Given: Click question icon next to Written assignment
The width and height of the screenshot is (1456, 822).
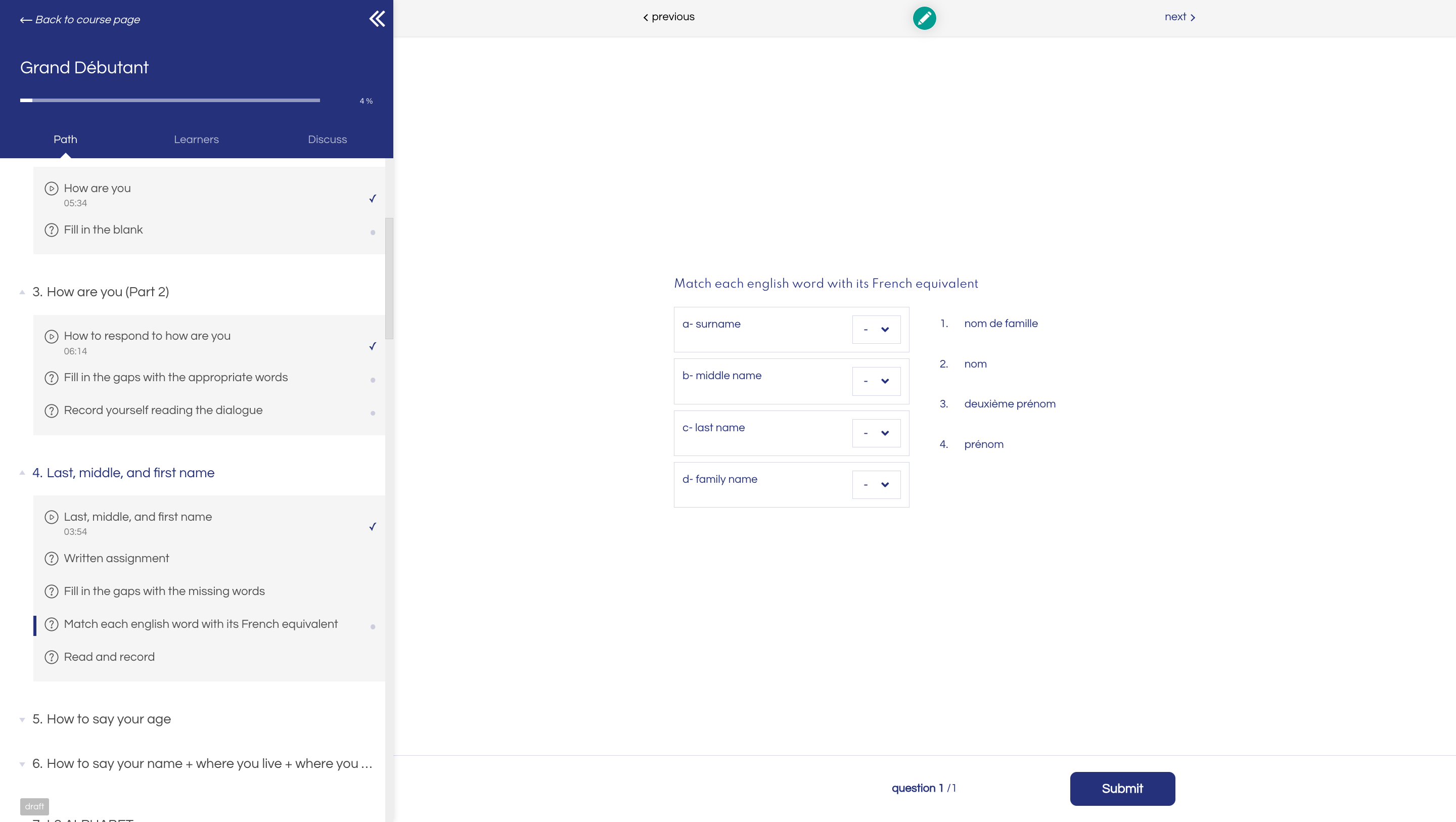Looking at the screenshot, I should (x=52, y=559).
